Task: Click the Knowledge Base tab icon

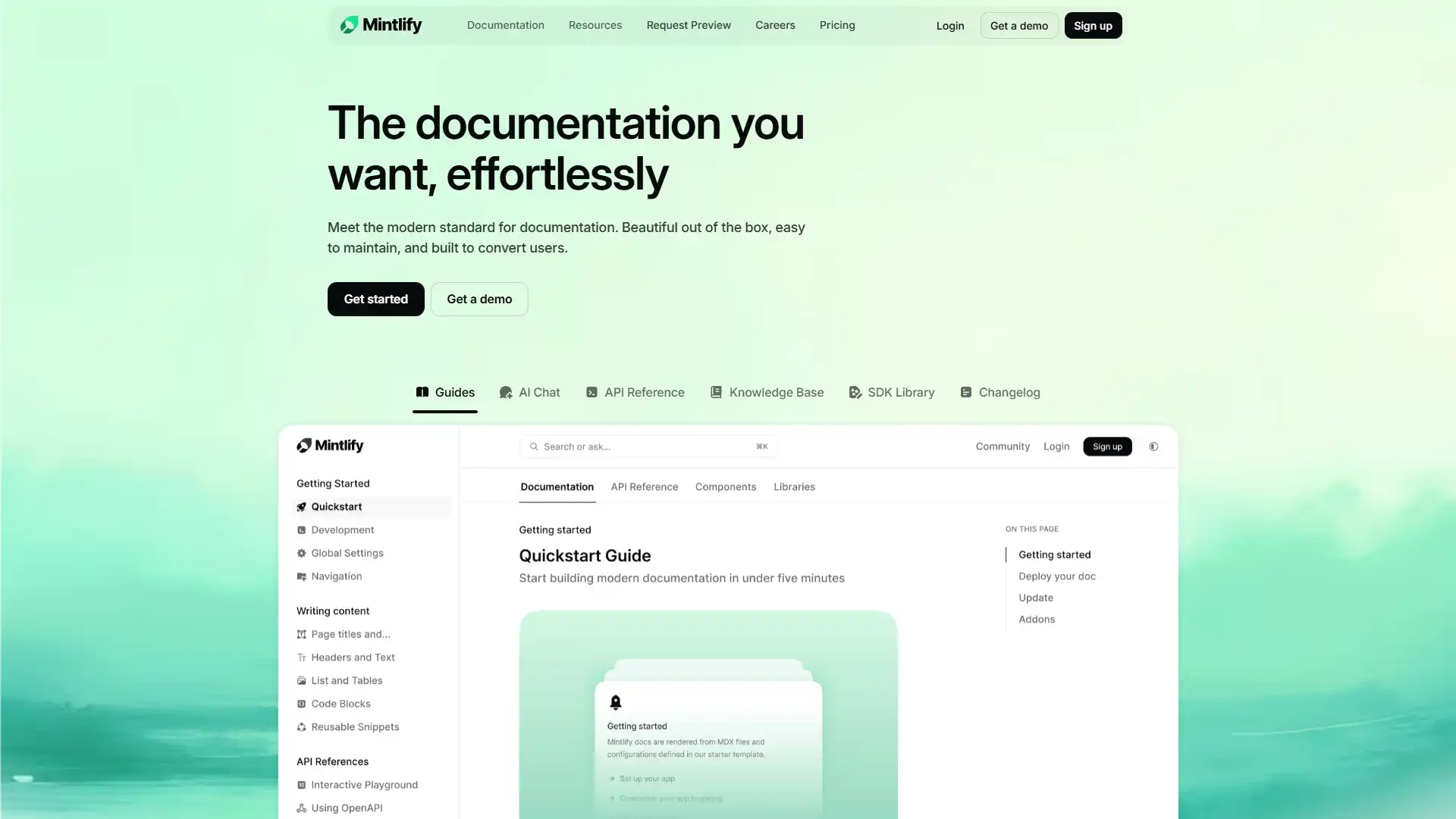Action: pos(717,392)
